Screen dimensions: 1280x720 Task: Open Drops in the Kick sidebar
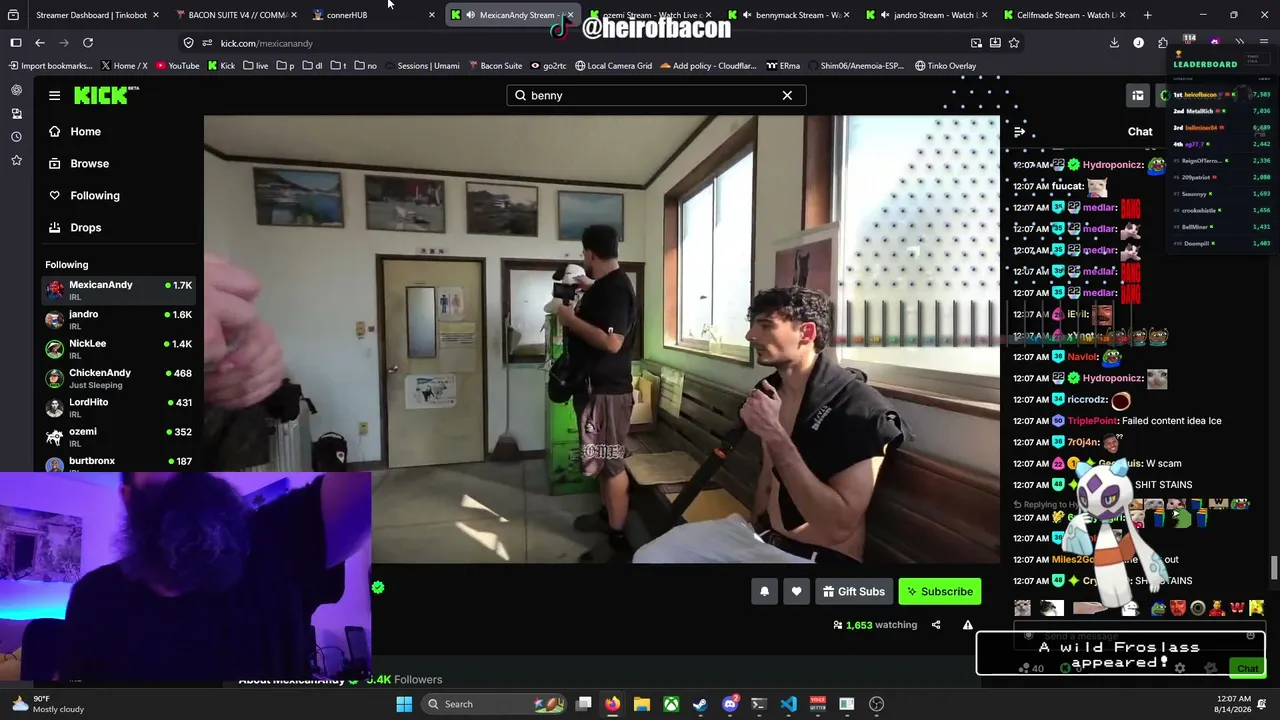tap(86, 227)
